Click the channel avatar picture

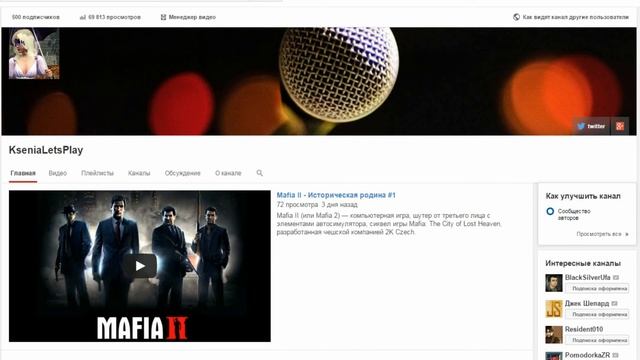pos(34,53)
